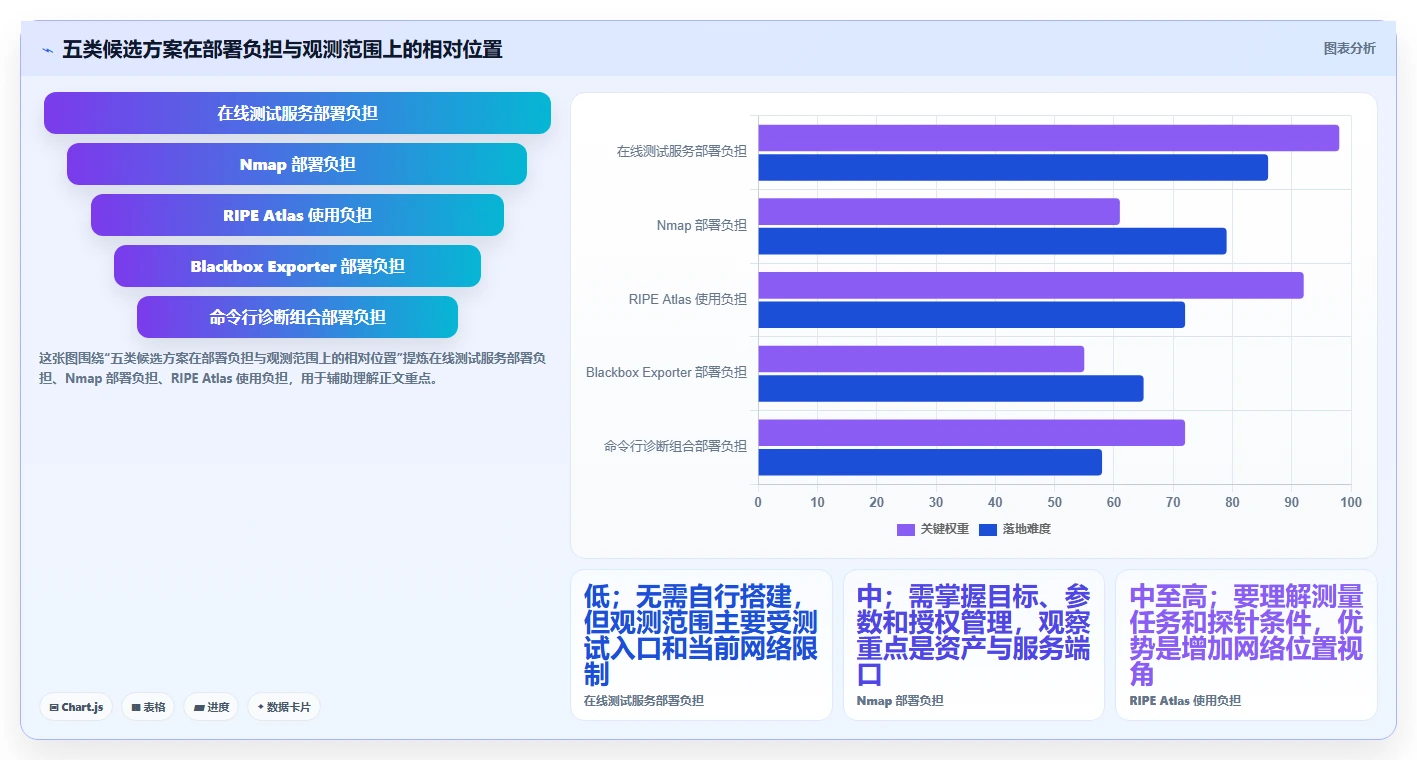Click the card caption 在线测试服务部署负担
Viewport: 1417px width, 760px height.
pyautogui.click(x=644, y=701)
